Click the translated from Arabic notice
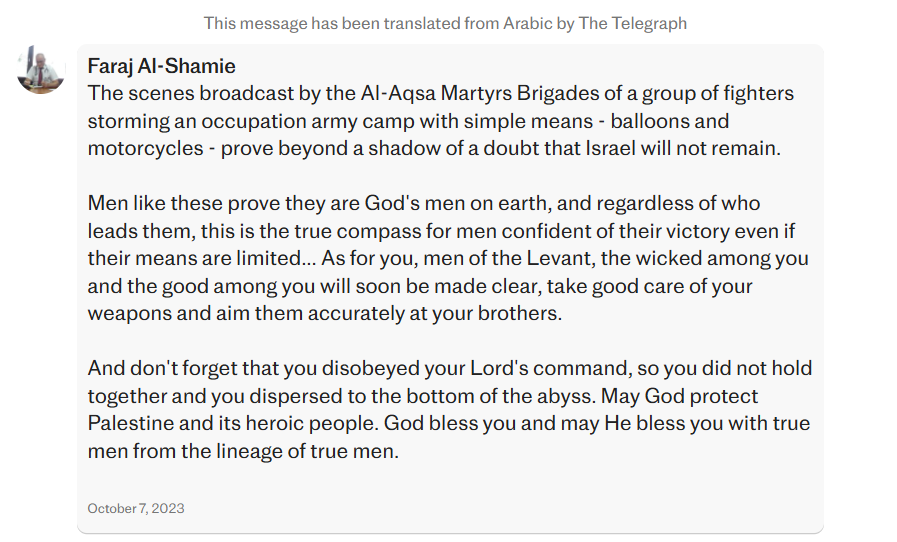Screen dimensions: 897x542 (445, 22)
